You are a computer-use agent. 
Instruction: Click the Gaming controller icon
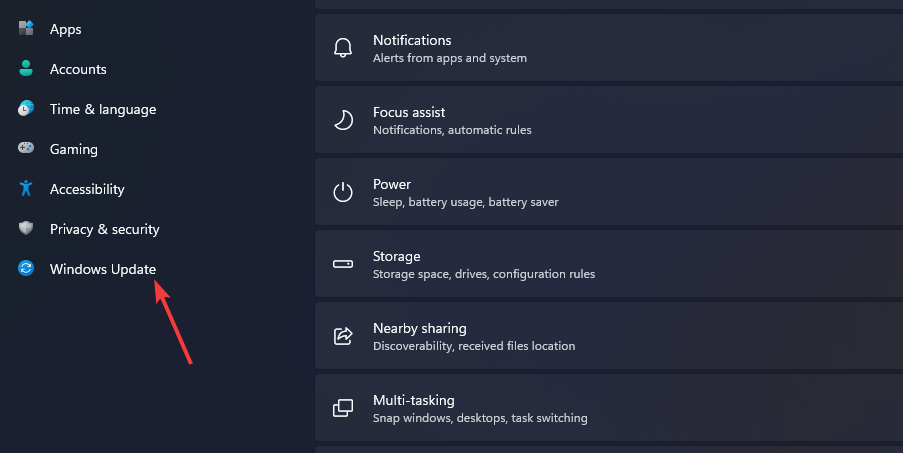[x=27, y=149]
